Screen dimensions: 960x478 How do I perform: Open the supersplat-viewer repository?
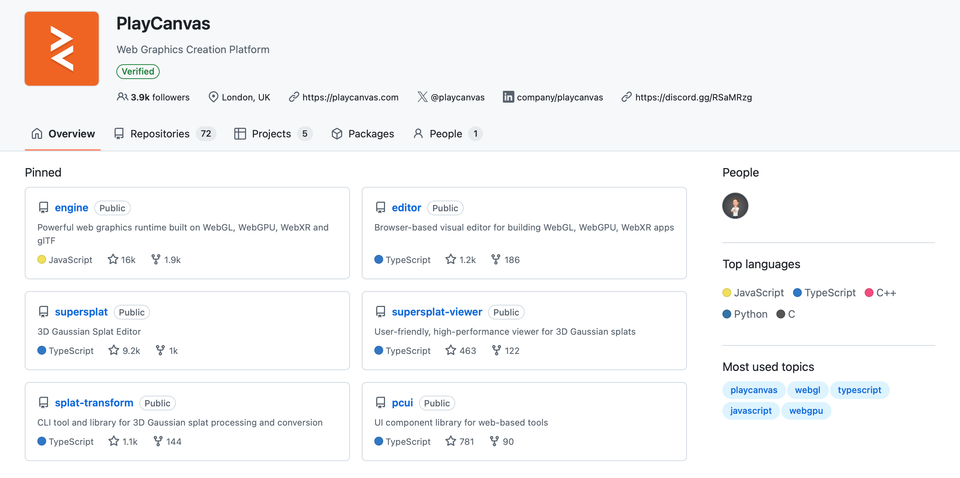tap(437, 312)
